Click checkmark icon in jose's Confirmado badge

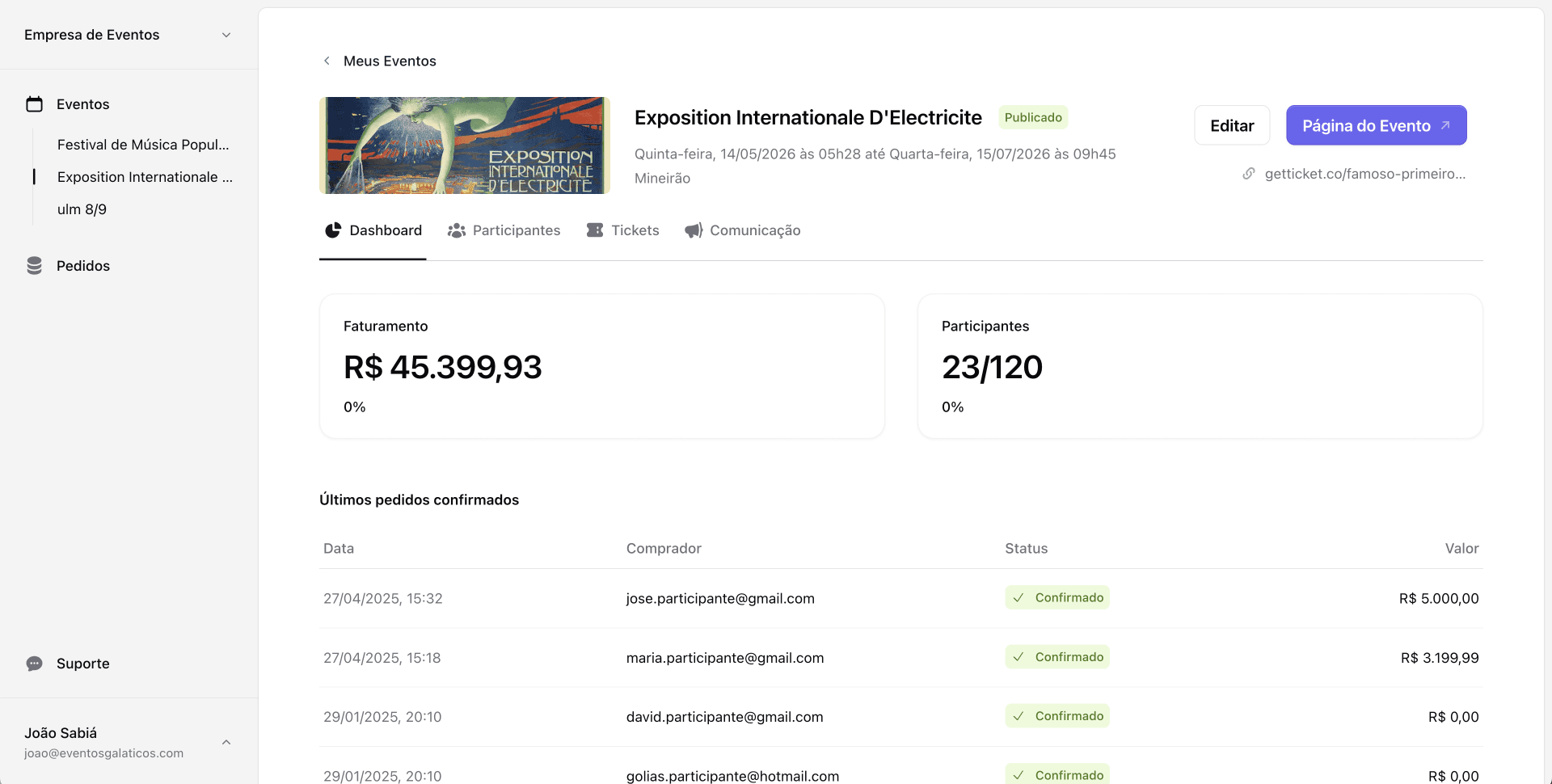tap(1018, 598)
